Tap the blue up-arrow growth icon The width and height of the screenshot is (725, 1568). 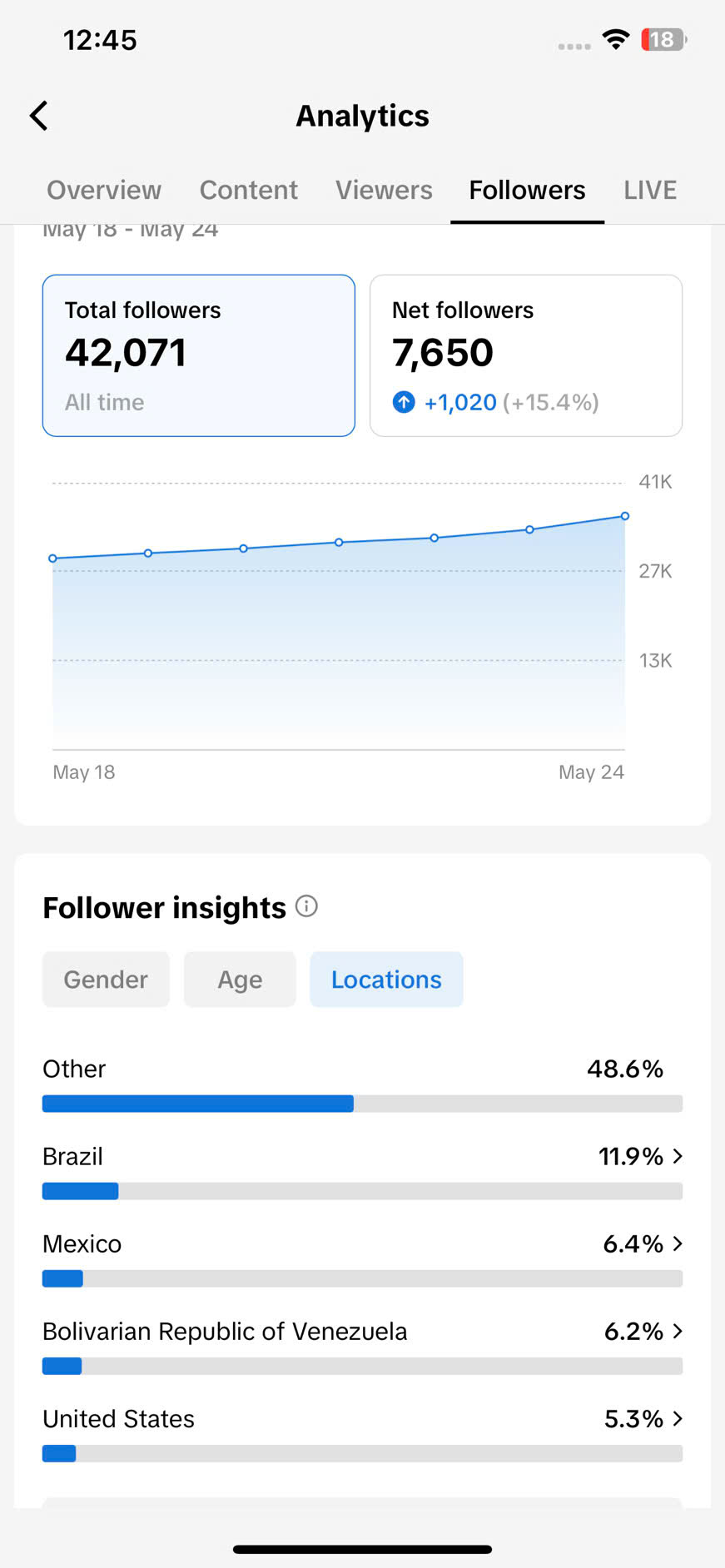[404, 403]
